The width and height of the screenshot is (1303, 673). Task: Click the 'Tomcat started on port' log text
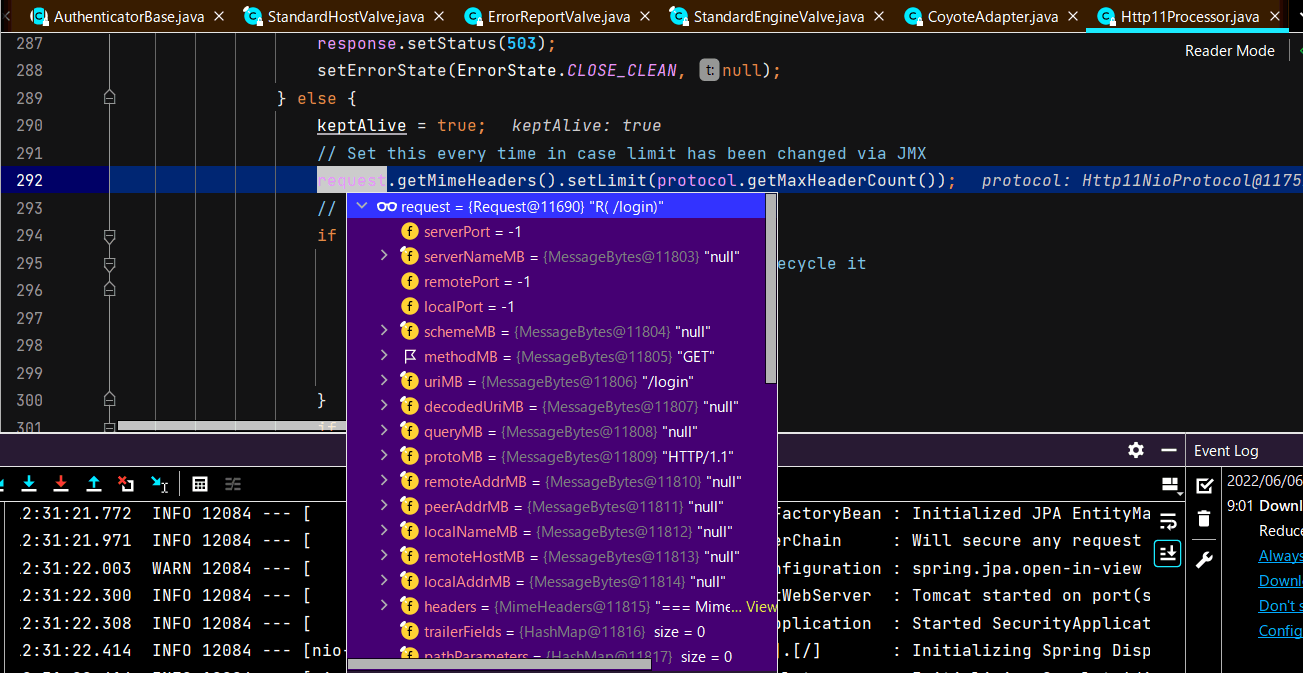point(1031,595)
